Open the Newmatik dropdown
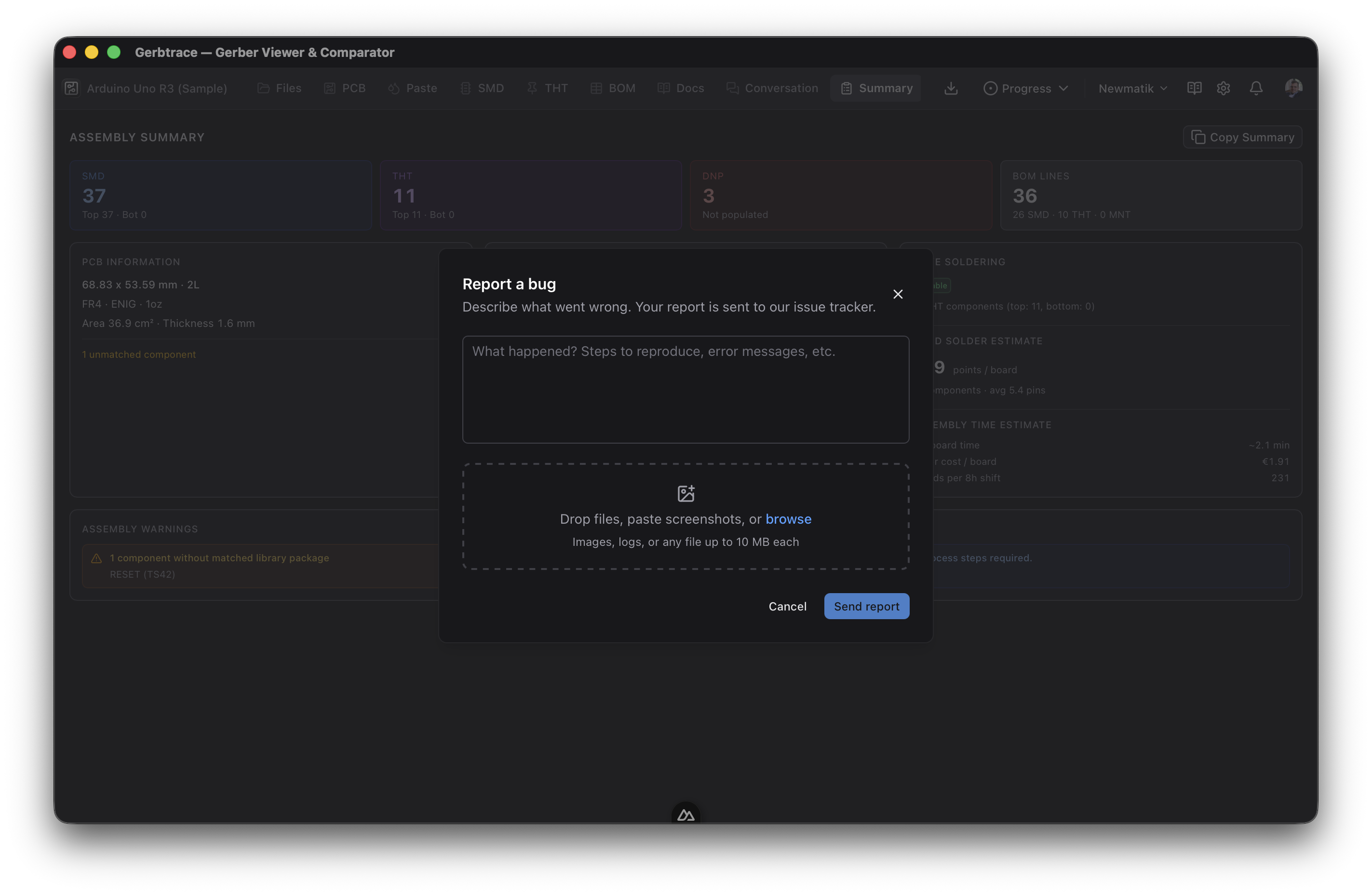1372x895 pixels. pyautogui.click(x=1132, y=88)
